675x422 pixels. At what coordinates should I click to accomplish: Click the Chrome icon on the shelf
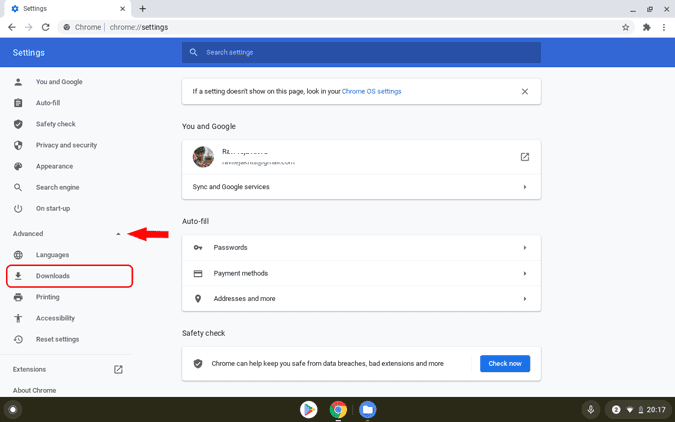(338, 410)
